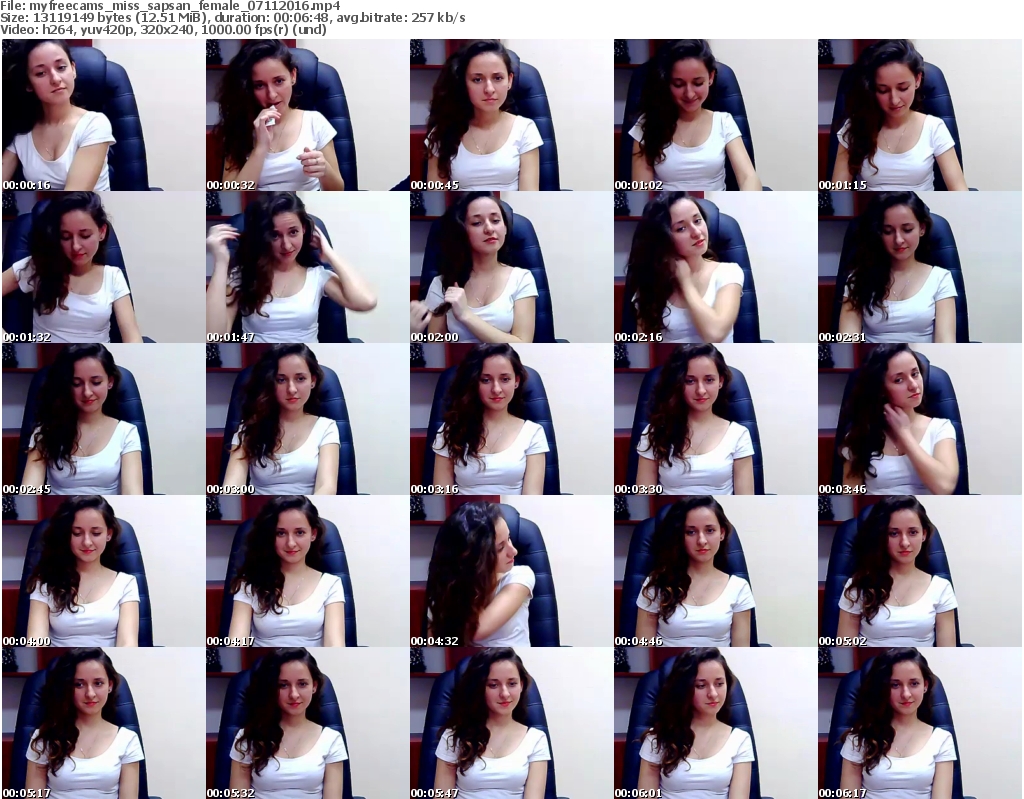
Task: View the frame stamped 00:05:47
Action: (511, 723)
